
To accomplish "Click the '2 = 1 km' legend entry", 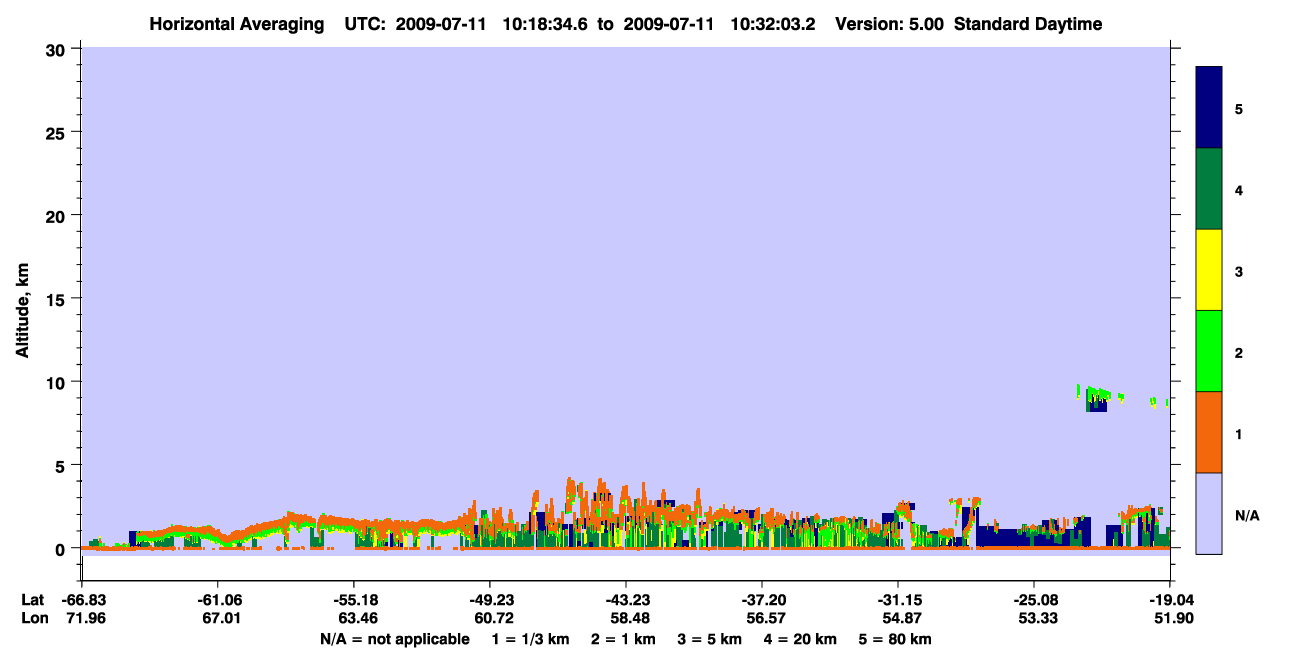I will [x=623, y=639].
